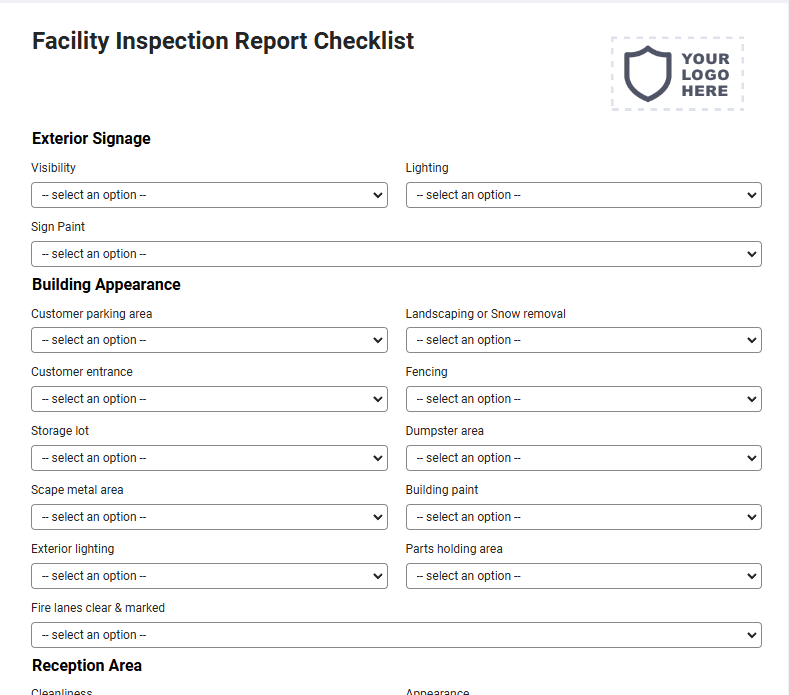Open the Scape metal area dropdown

[209, 517]
